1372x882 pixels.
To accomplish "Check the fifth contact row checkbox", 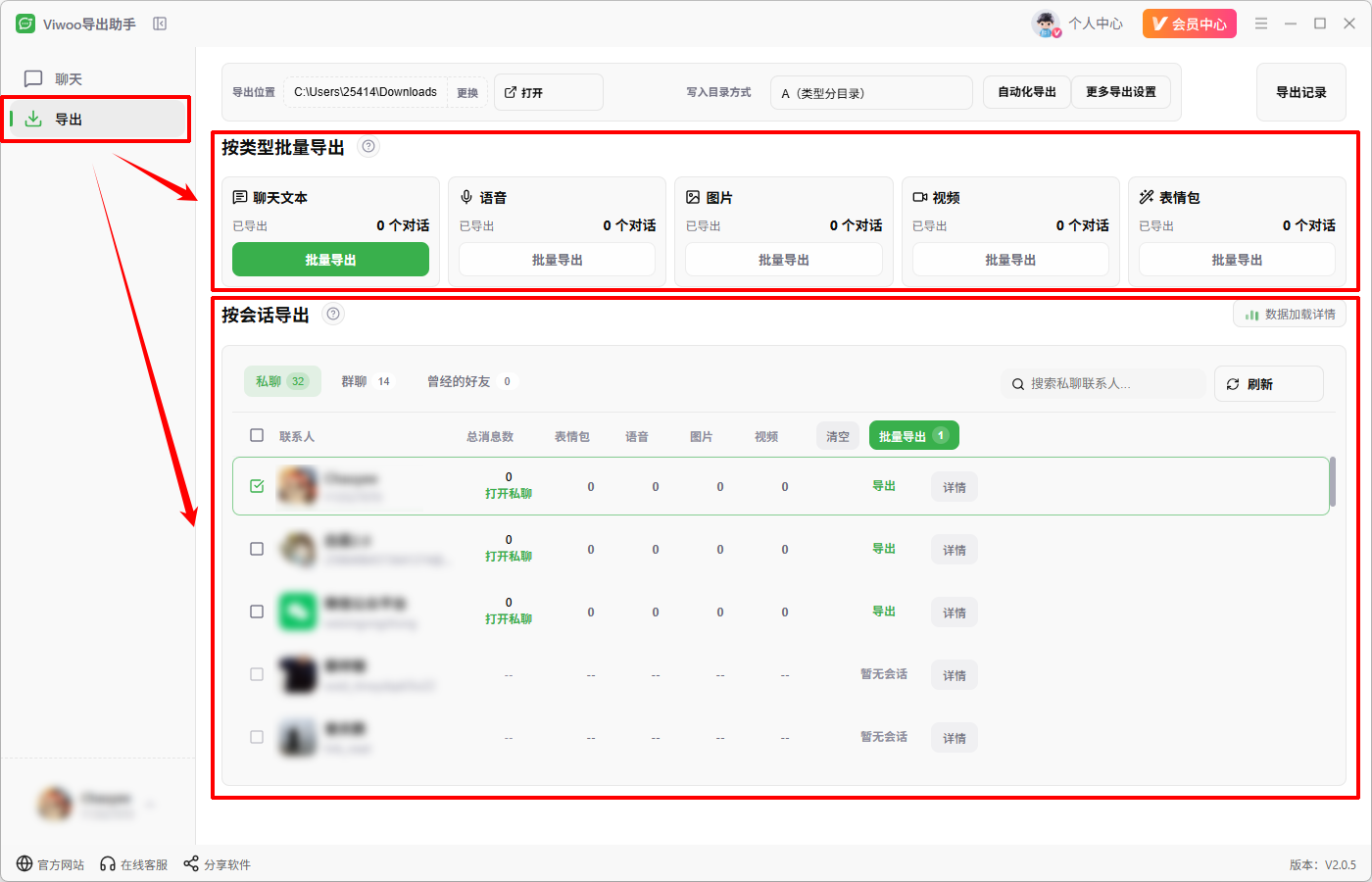I will (257, 737).
